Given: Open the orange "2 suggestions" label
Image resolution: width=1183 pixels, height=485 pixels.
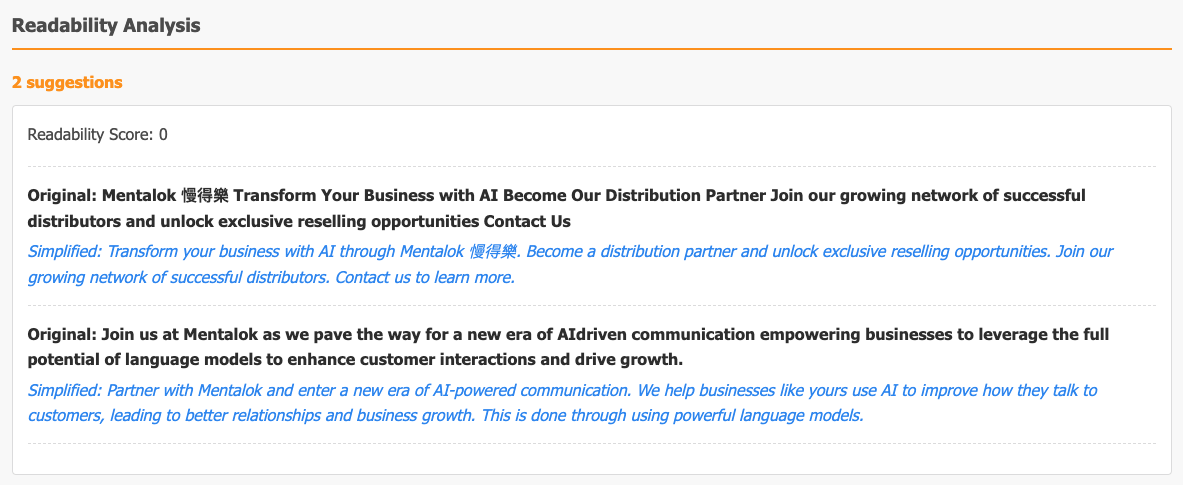Looking at the screenshot, I should [x=67, y=82].
